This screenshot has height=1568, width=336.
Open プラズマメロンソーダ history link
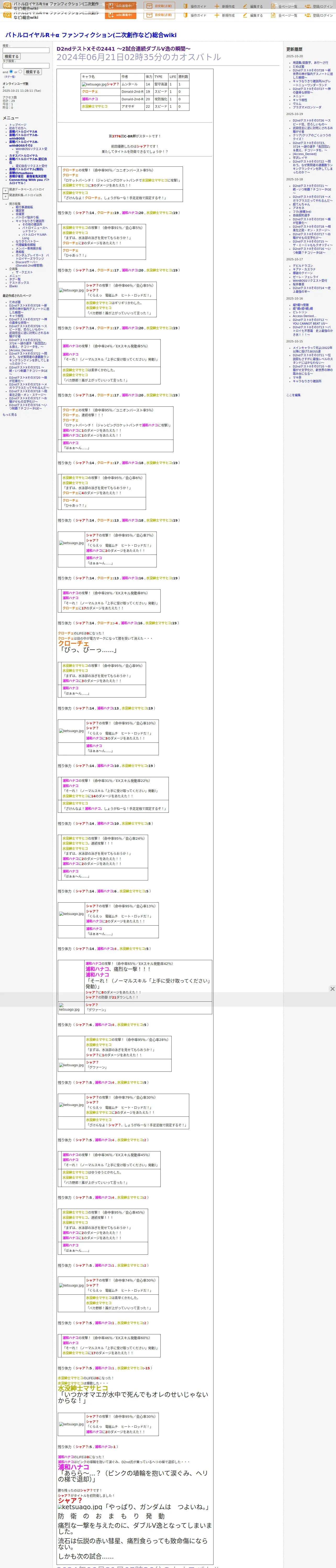coord(307,108)
